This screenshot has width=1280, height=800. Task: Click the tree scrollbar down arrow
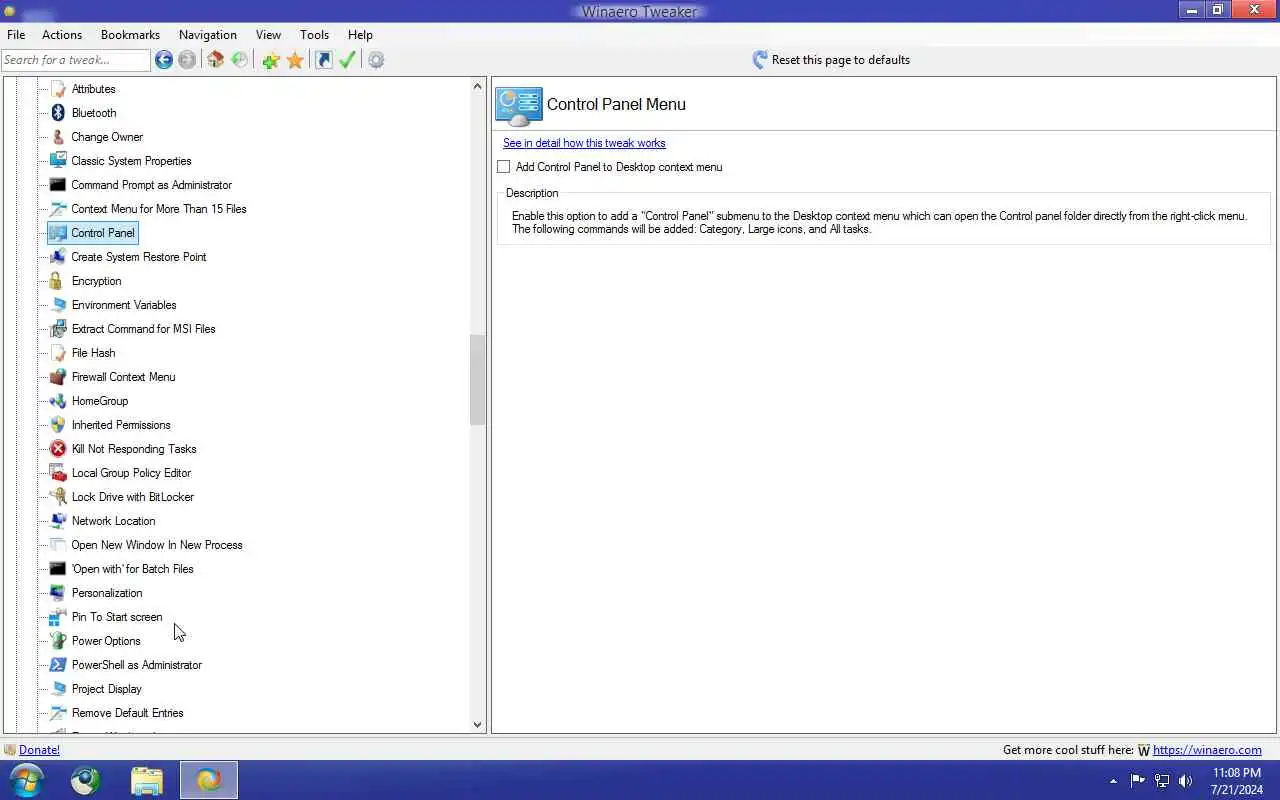477,725
